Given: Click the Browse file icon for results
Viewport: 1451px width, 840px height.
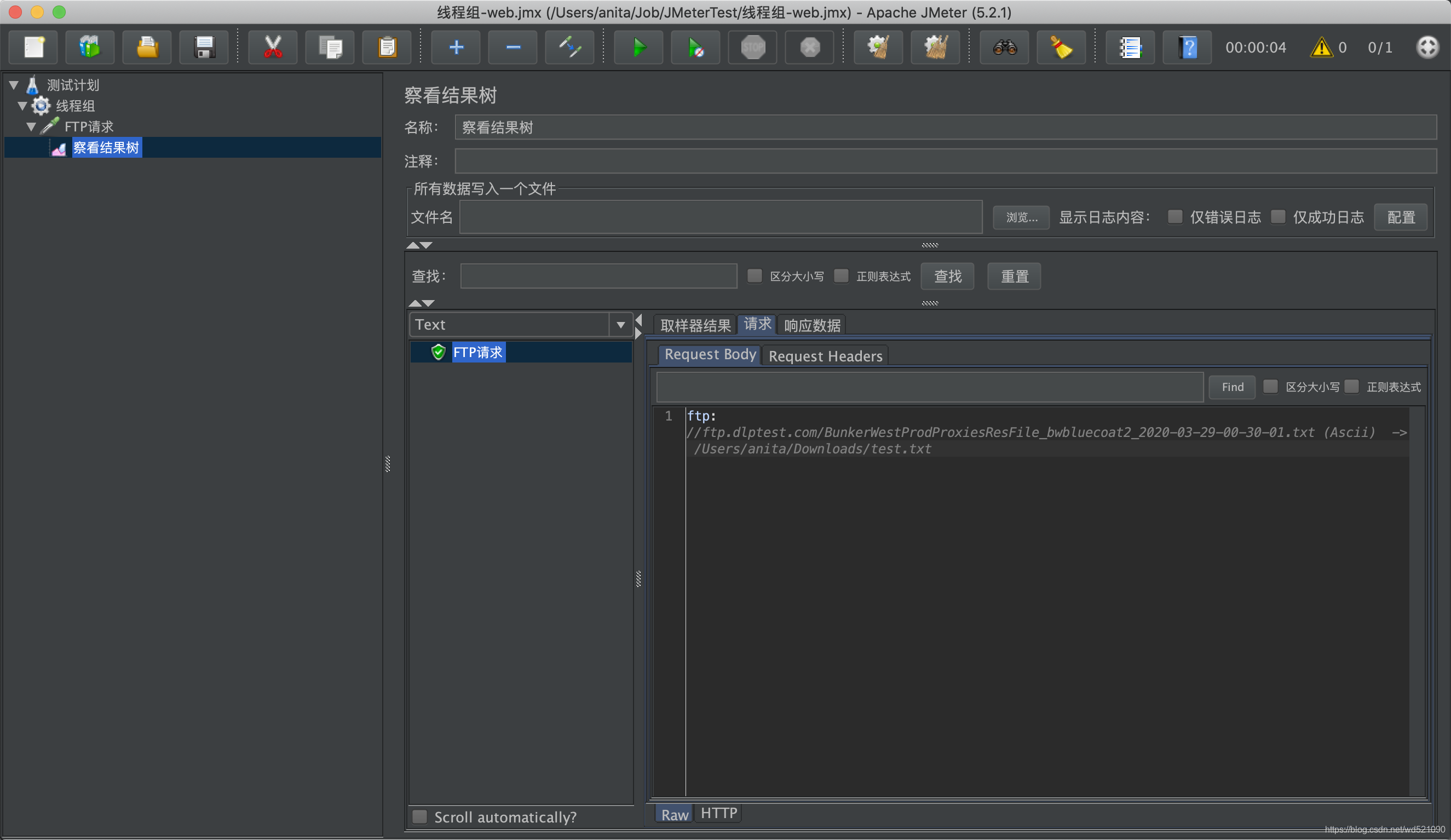Looking at the screenshot, I should 1019,216.
